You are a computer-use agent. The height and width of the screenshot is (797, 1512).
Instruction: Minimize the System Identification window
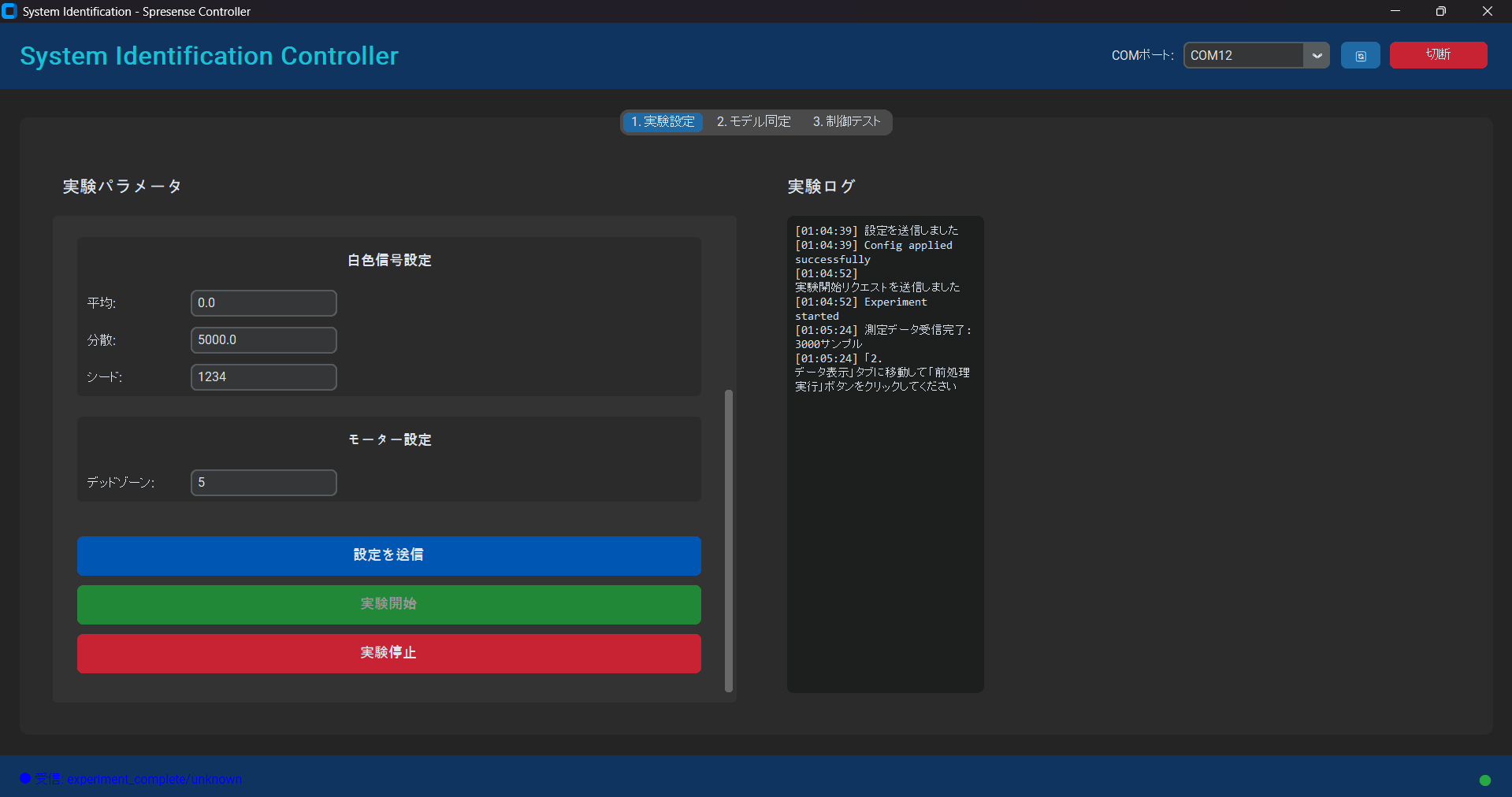pos(1395,11)
